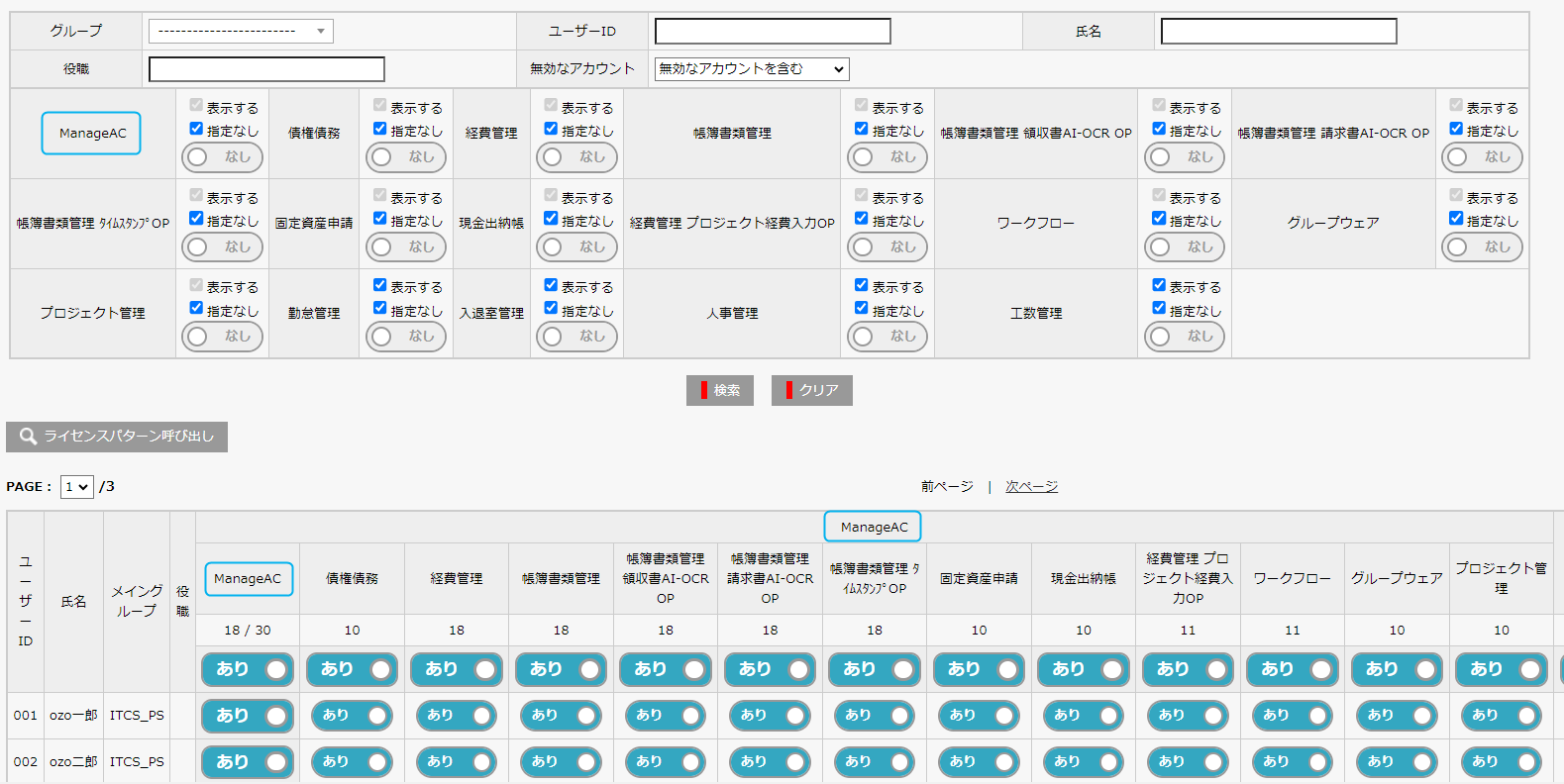Switch the なし toggle for 工数管理 filter
This screenshot has height=784, width=1564.
1185,337
